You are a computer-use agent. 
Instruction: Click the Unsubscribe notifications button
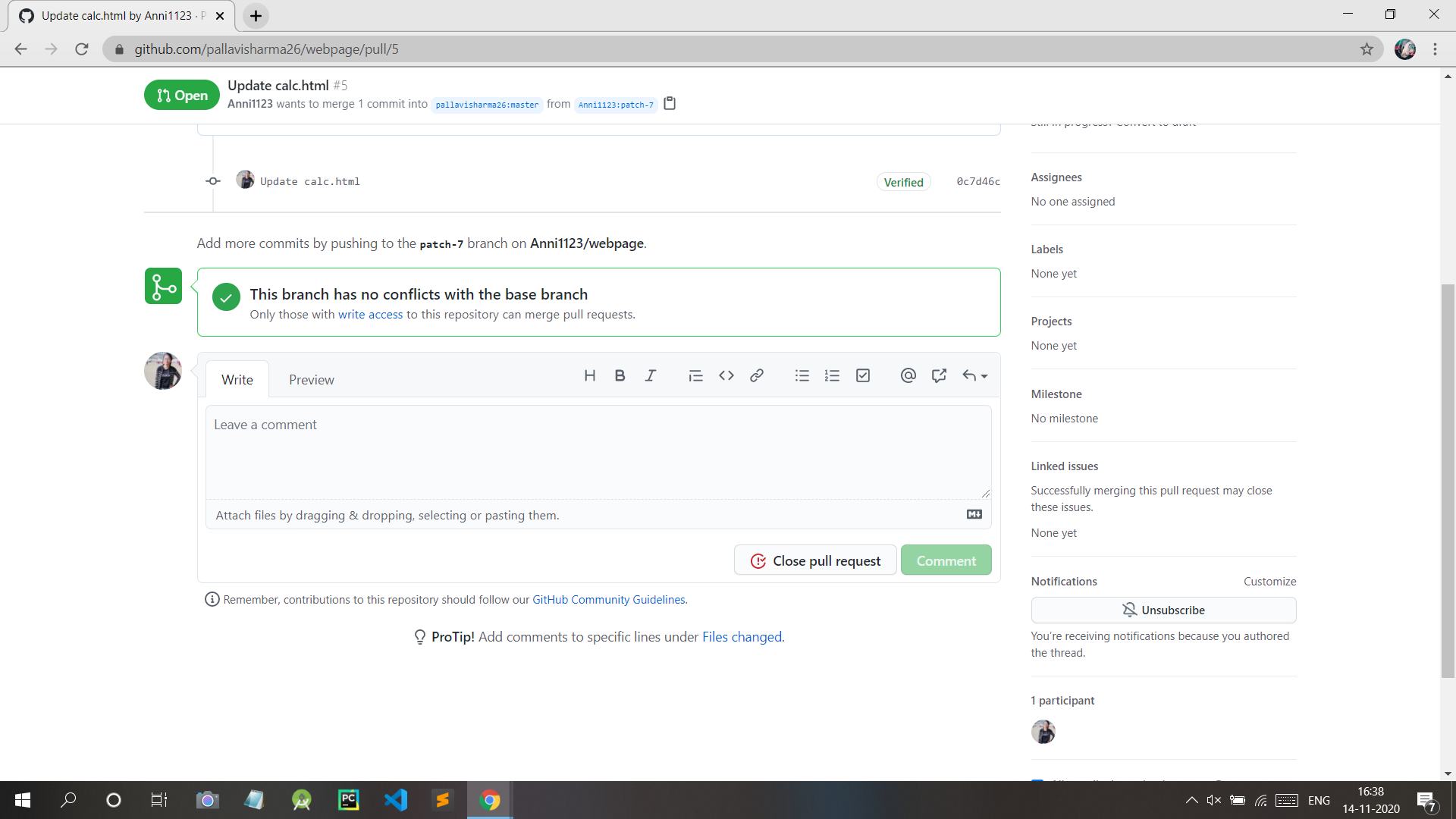[x=1163, y=609]
